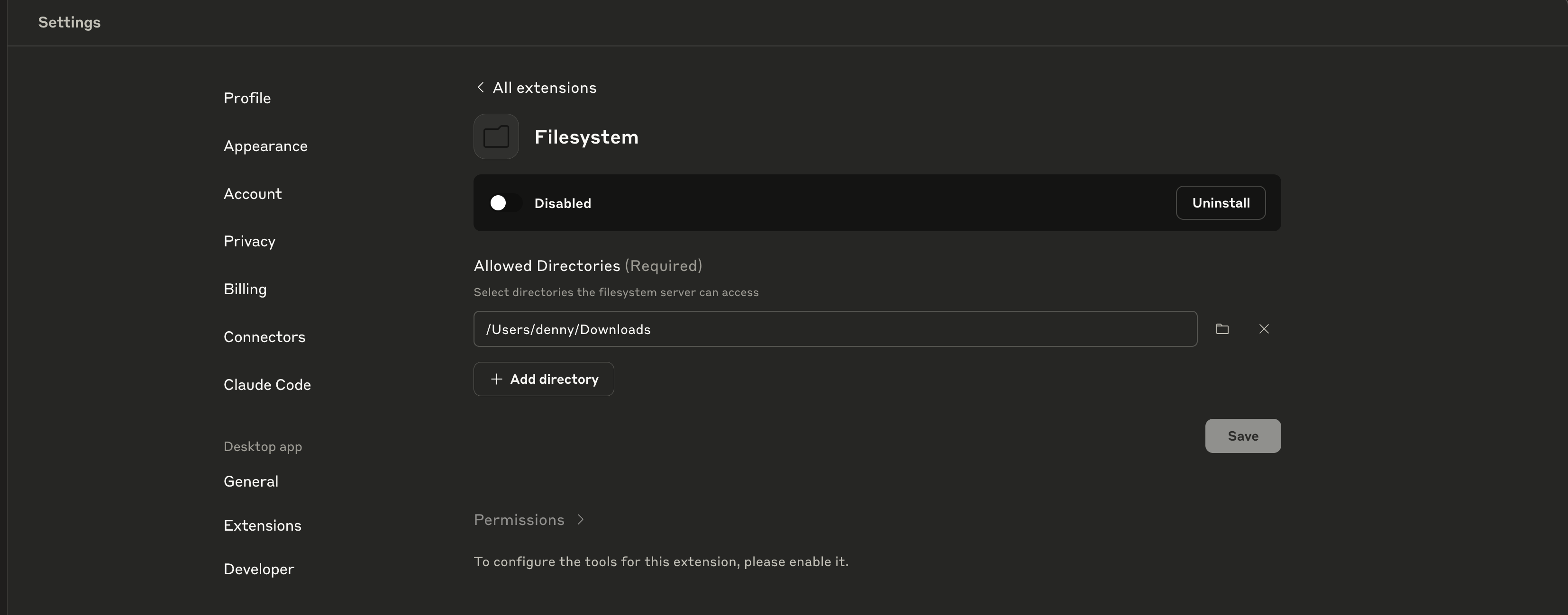Go back to All extensions

(544, 88)
